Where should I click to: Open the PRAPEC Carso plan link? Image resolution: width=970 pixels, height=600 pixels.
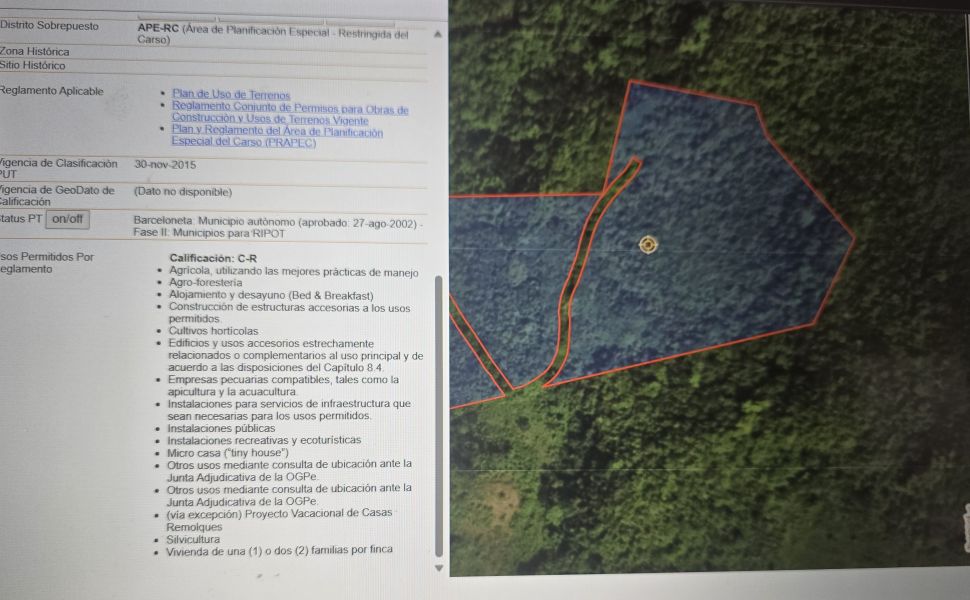coord(276,136)
